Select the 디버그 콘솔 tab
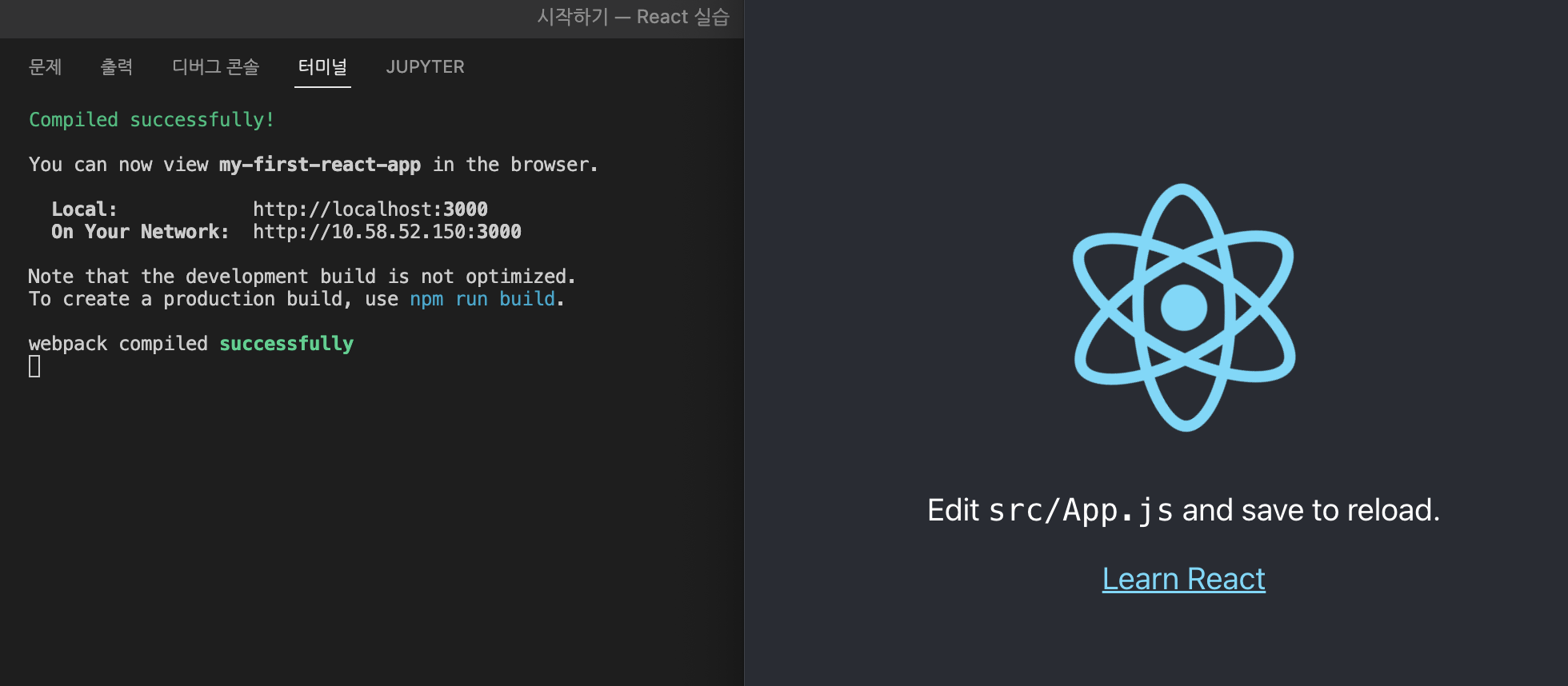Image resolution: width=1568 pixels, height=686 pixels. point(216,67)
